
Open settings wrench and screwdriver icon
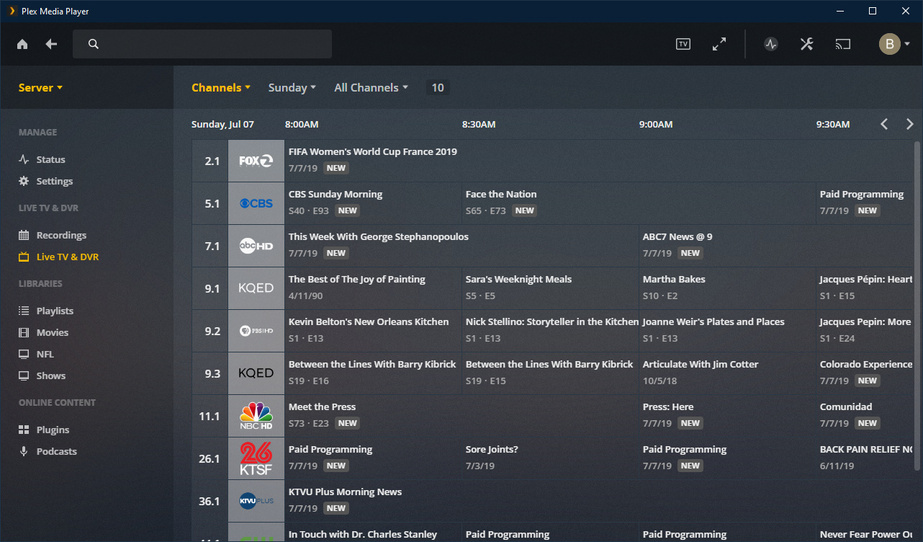[x=806, y=44]
